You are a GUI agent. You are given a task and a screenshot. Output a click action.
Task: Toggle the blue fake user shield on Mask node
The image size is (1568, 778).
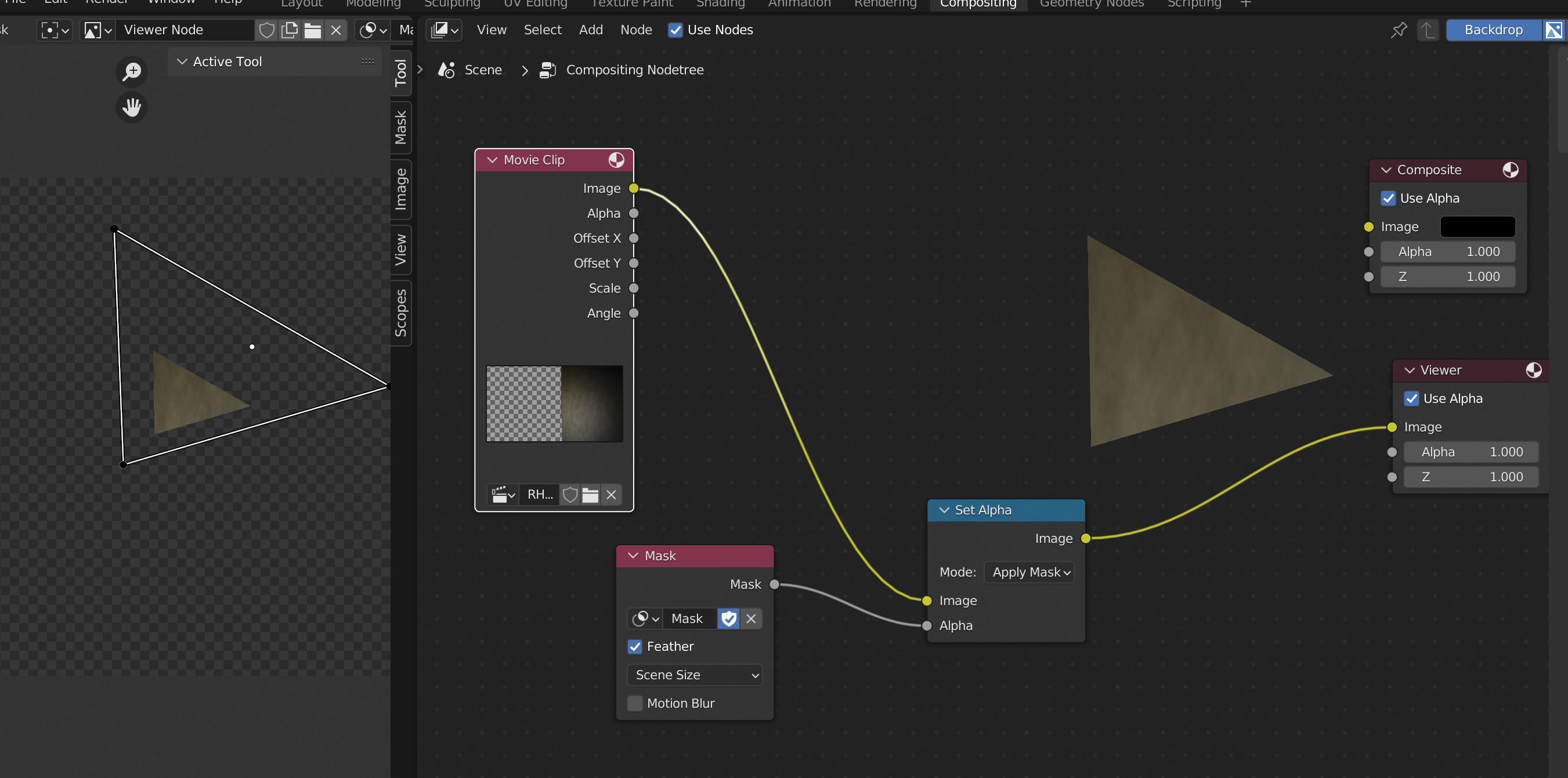pyautogui.click(x=729, y=619)
